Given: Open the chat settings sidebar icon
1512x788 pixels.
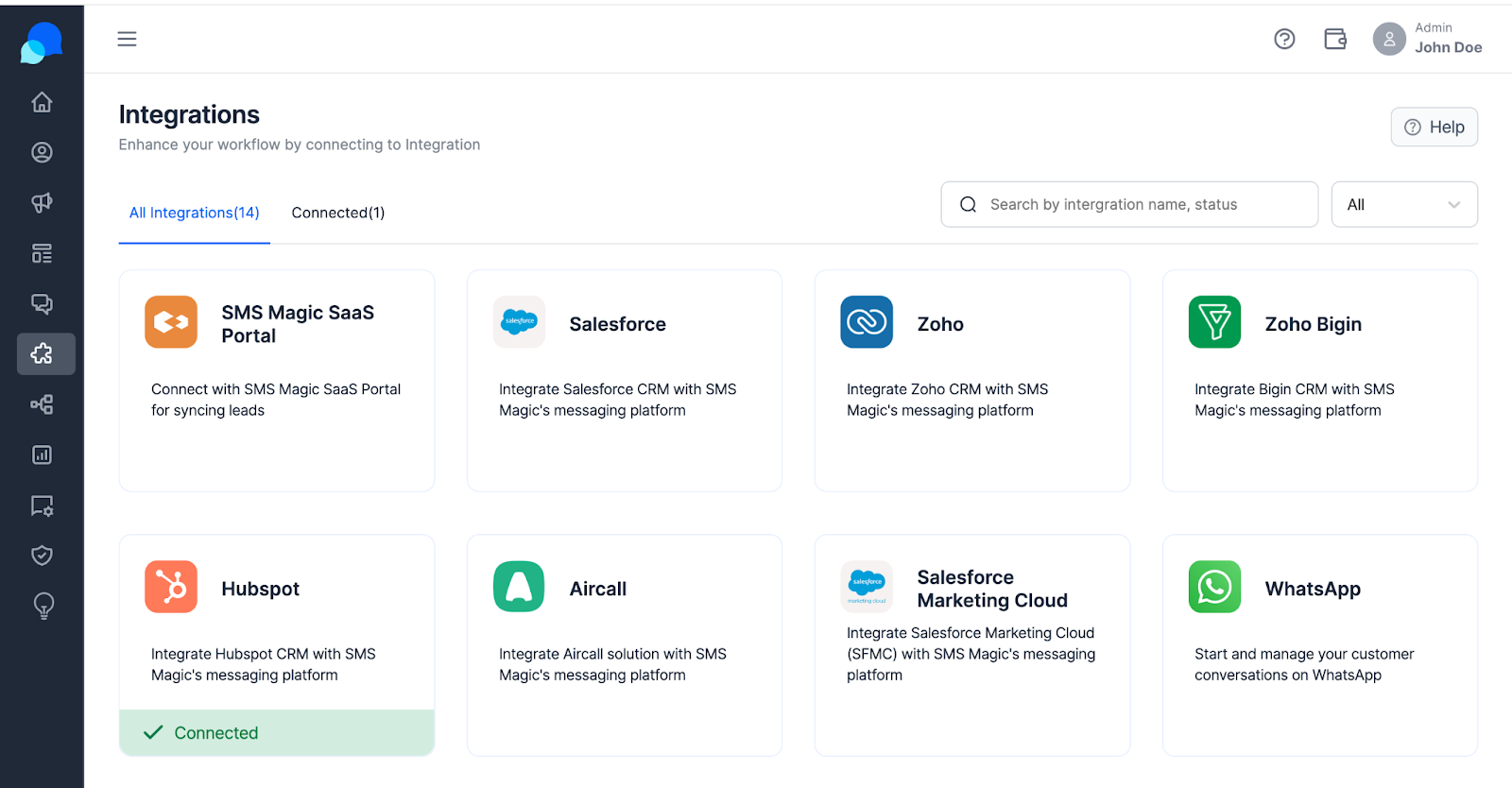Looking at the screenshot, I should tap(42, 505).
